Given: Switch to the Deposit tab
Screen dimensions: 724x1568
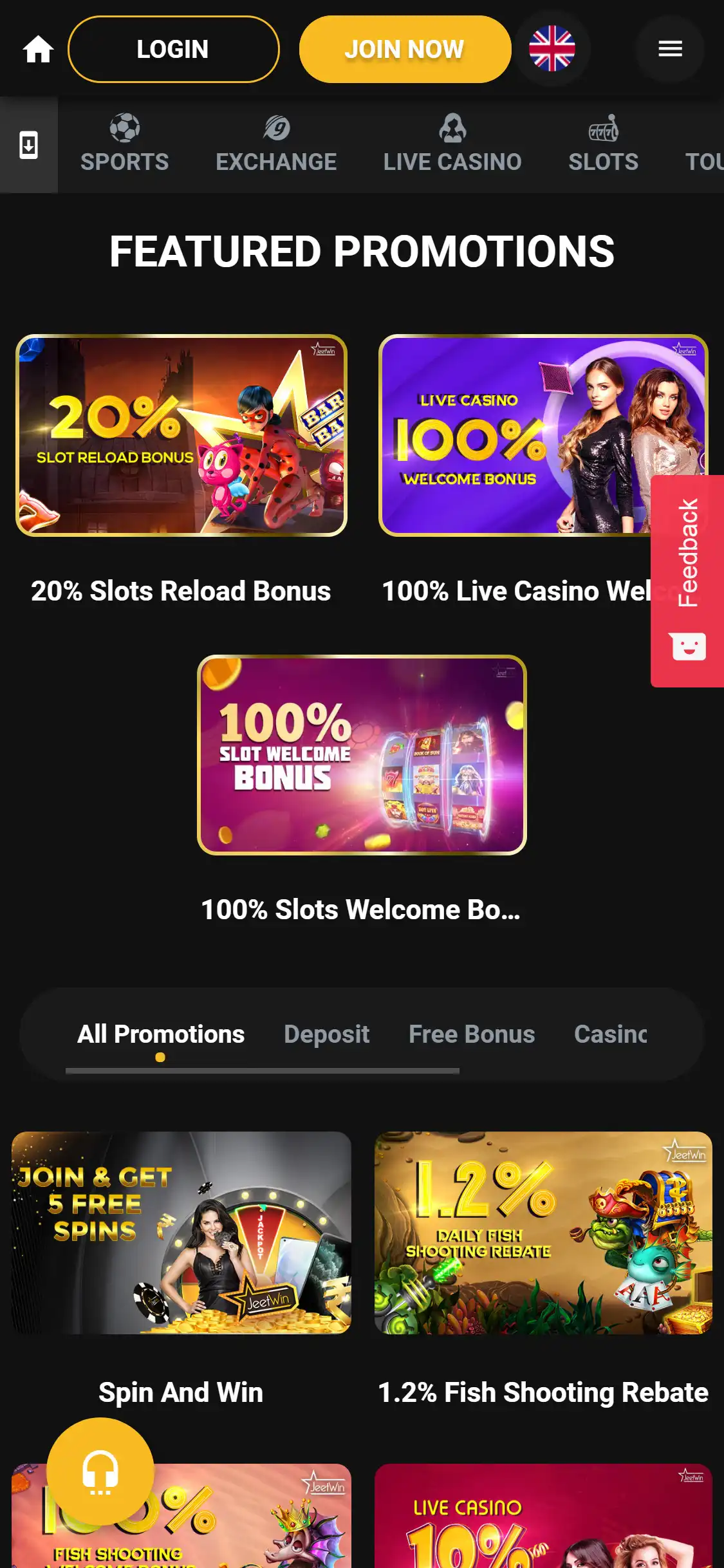Looking at the screenshot, I should (x=327, y=1034).
